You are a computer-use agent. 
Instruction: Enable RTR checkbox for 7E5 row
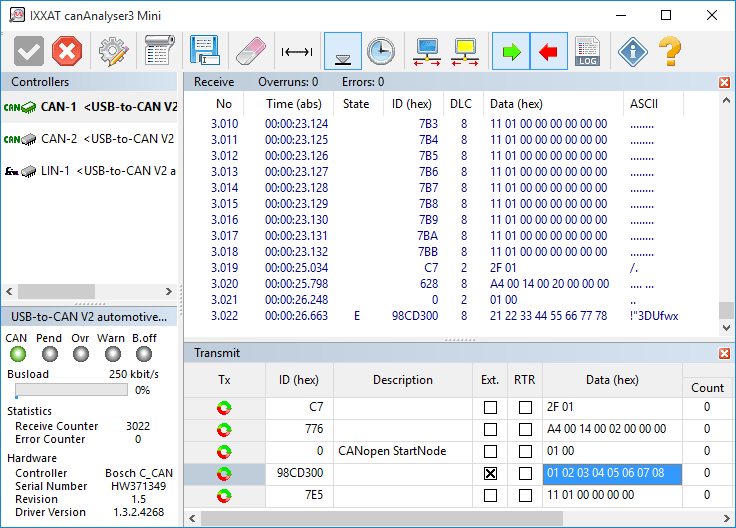pos(525,495)
